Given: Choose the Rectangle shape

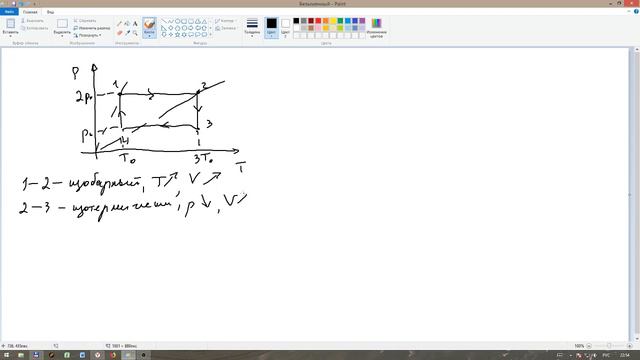Looking at the screenshot, I should coord(184,21).
